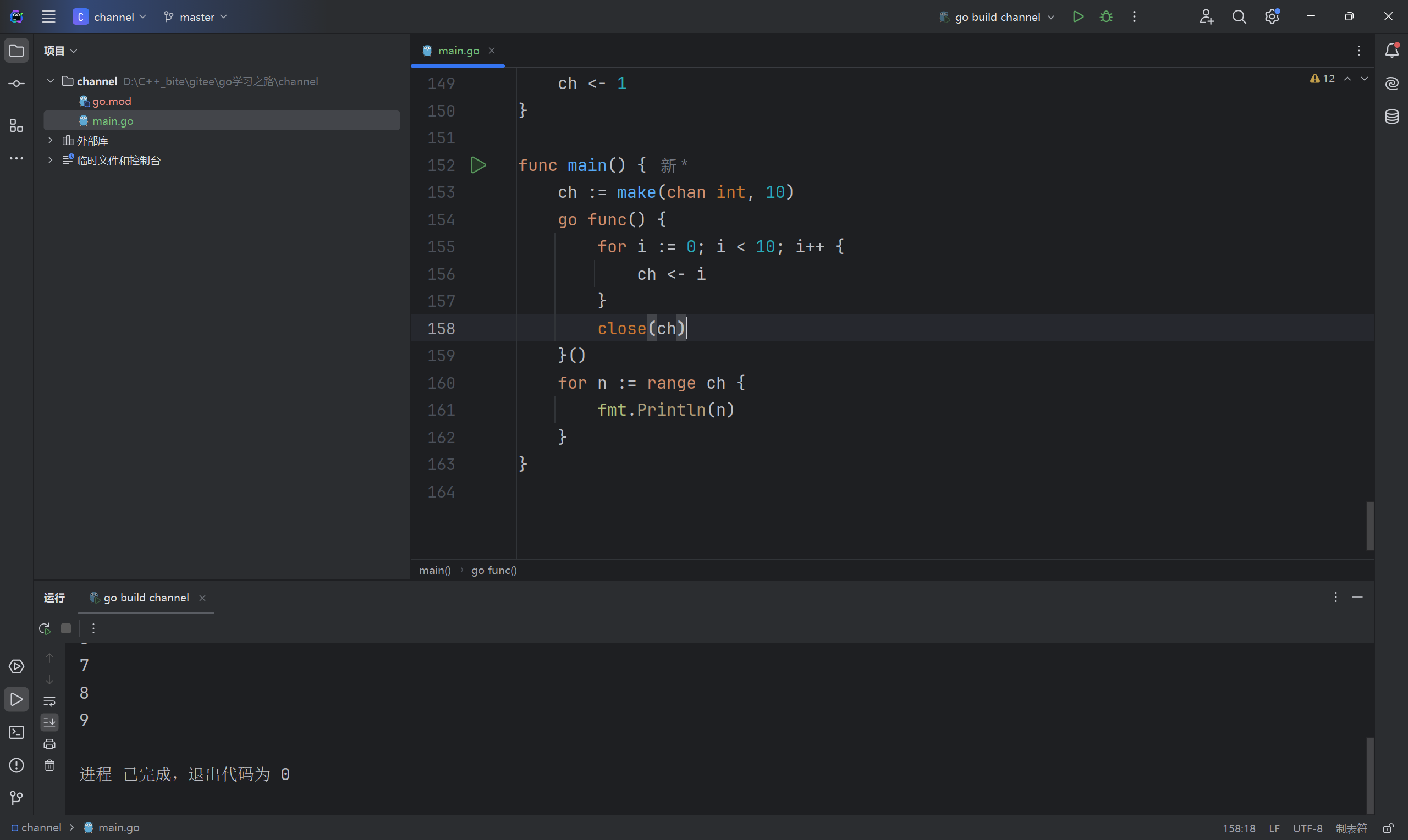Open the AI Assistant spiral icon
The image size is (1408, 840).
click(1391, 84)
